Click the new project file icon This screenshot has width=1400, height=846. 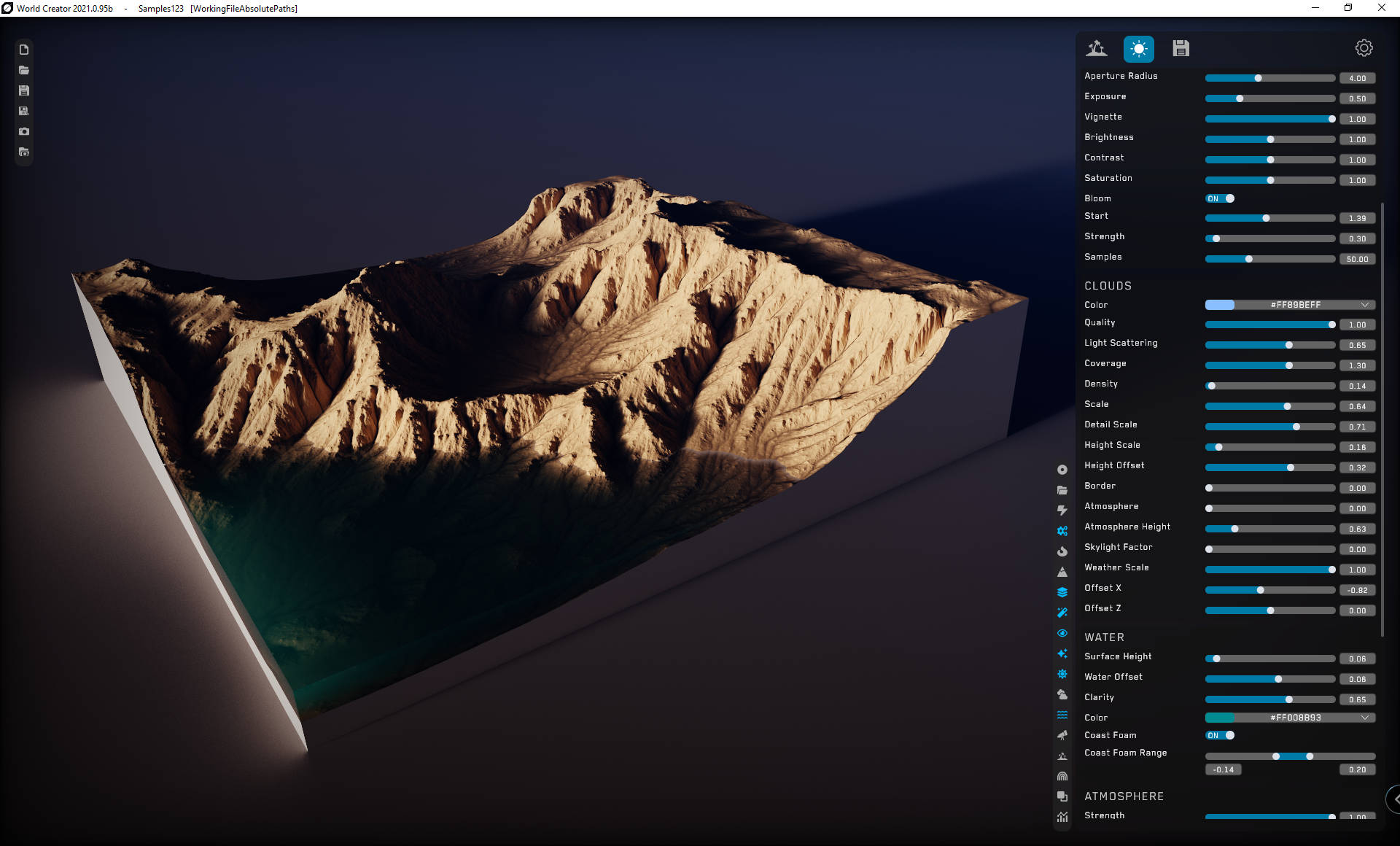click(24, 50)
